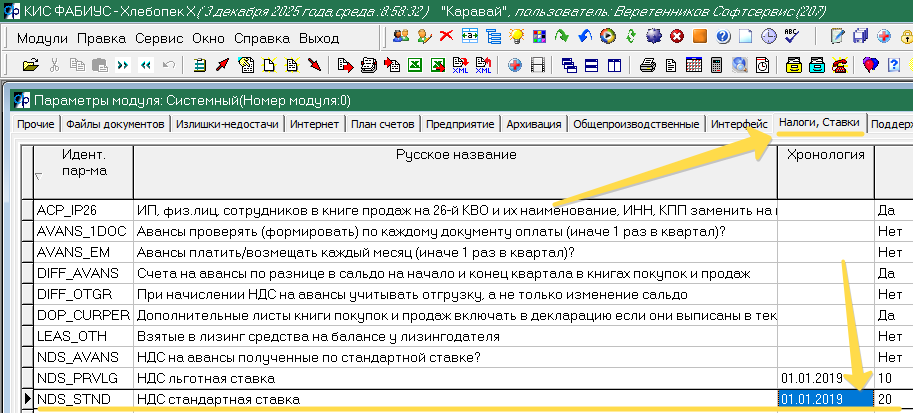Click the globe search icon
The image size is (913, 414).
[739, 65]
